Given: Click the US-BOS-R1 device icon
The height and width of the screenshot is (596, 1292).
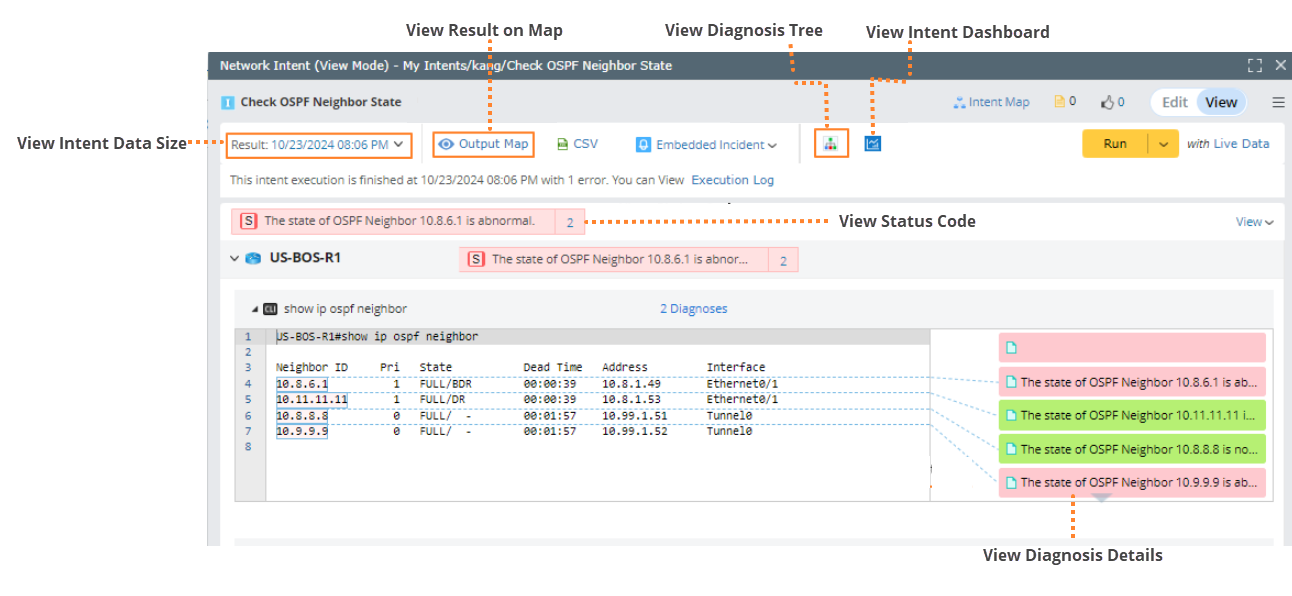Looking at the screenshot, I should pyautogui.click(x=253, y=258).
